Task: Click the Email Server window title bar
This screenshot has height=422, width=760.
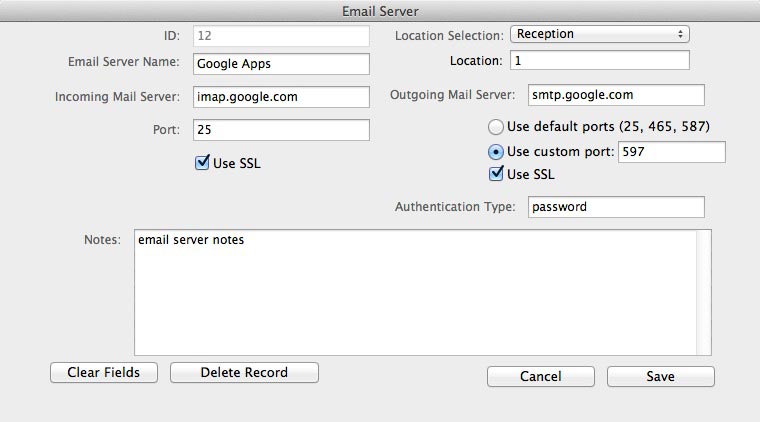Action: click(380, 11)
